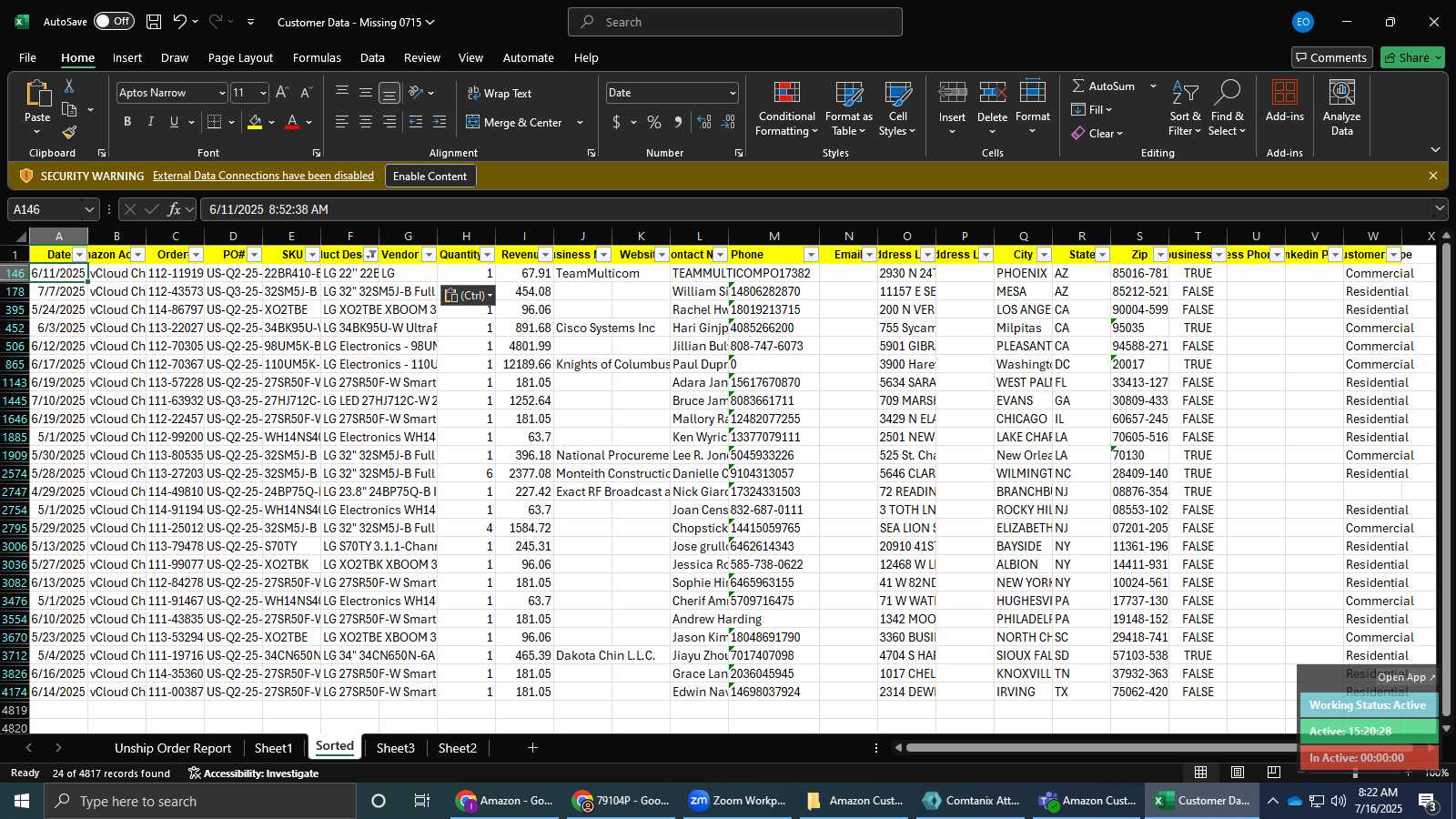Open Sort & Filter menu
The height and width of the screenshot is (819, 1456).
tap(1185, 109)
